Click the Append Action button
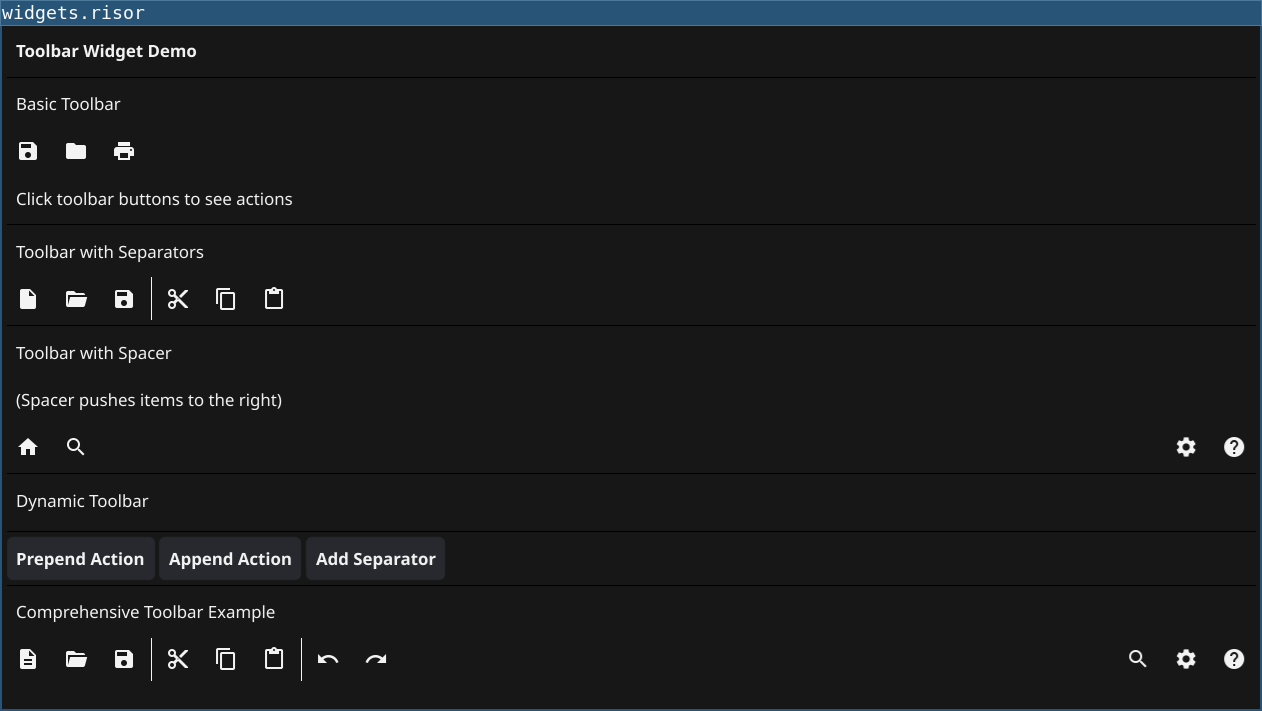The height and width of the screenshot is (711, 1262). coord(230,559)
